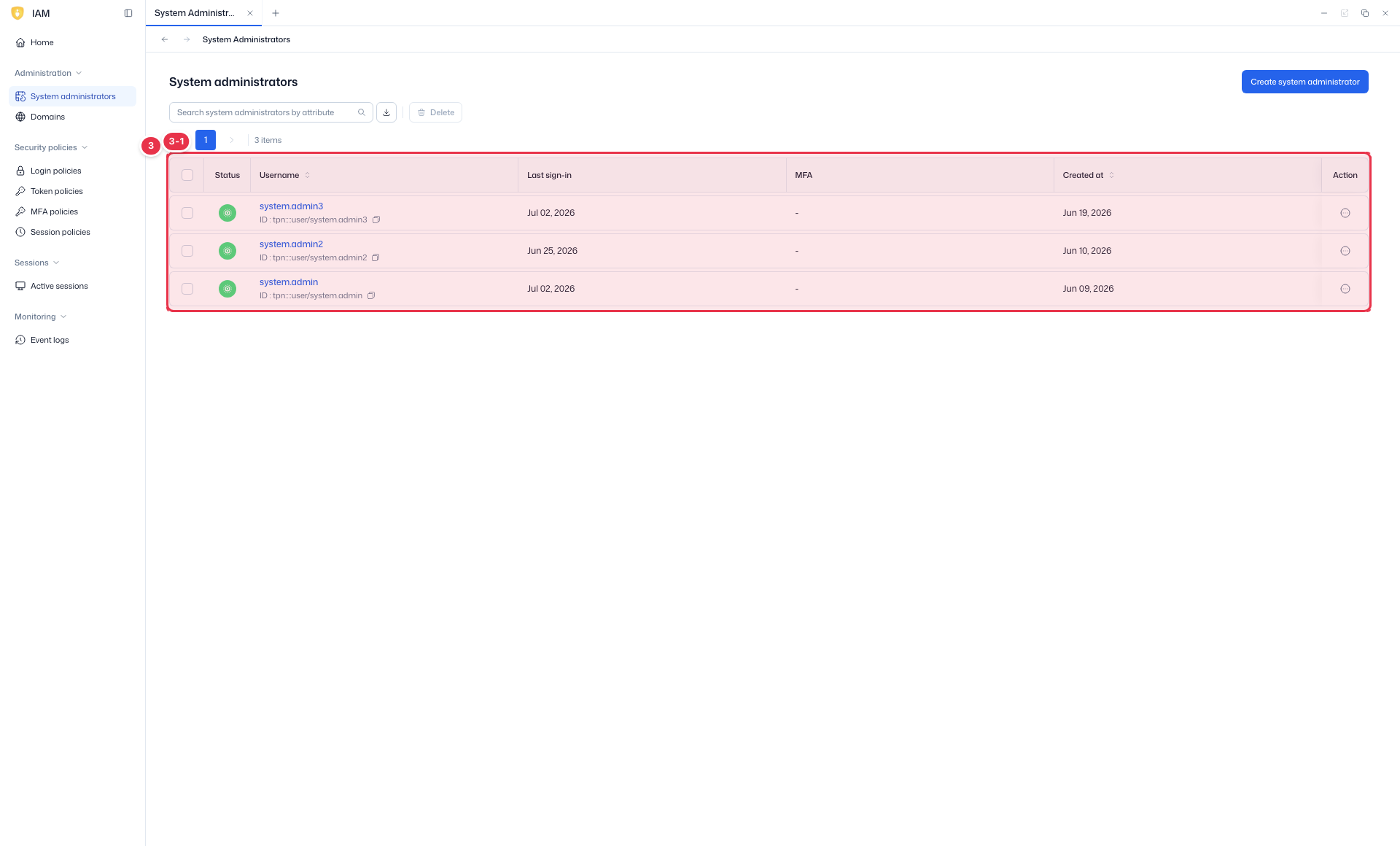Tick the checkbox for system.admin2
This screenshot has height=846, width=1400.
point(187,251)
